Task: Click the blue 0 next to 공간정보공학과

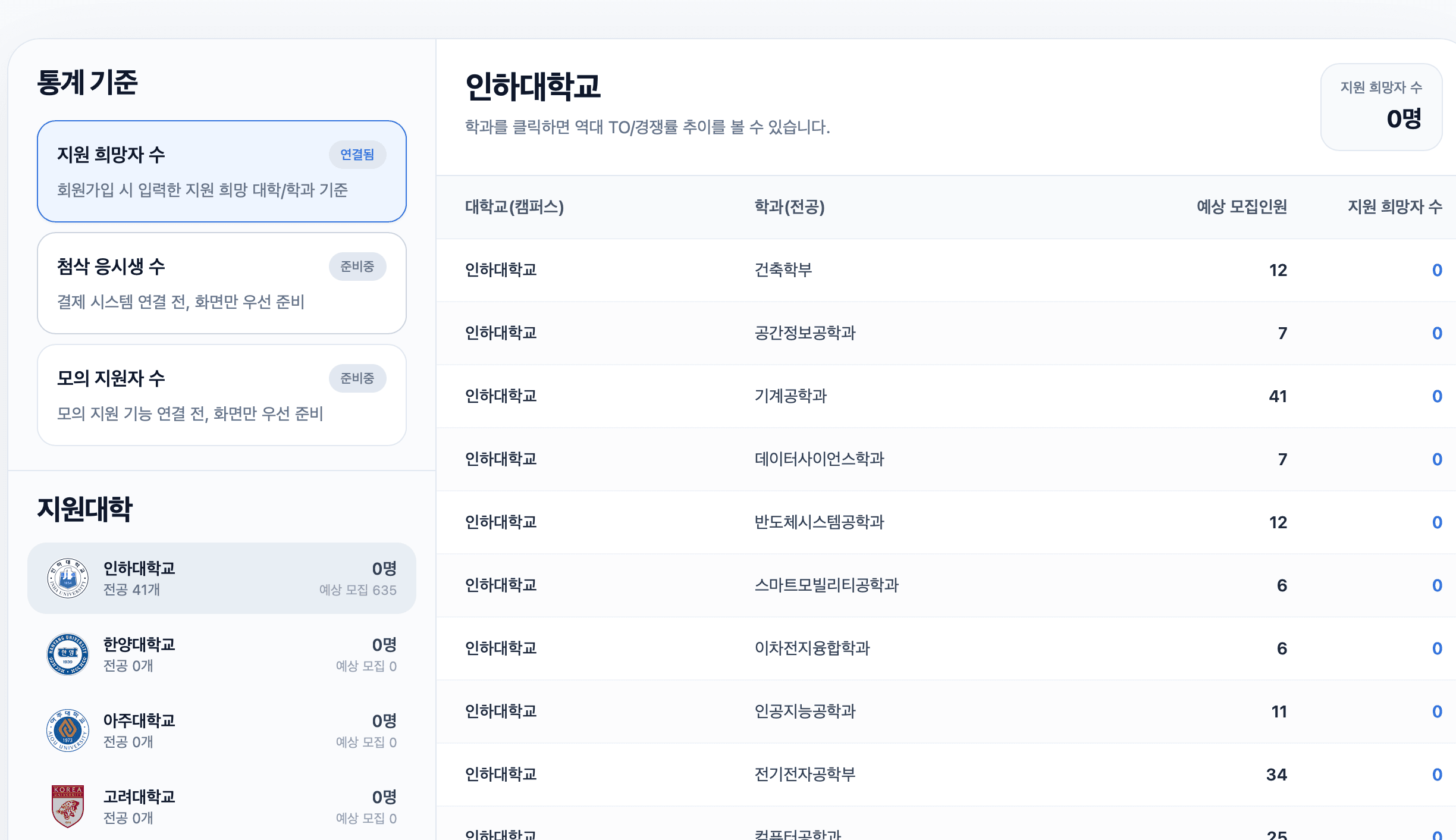Action: [1438, 333]
